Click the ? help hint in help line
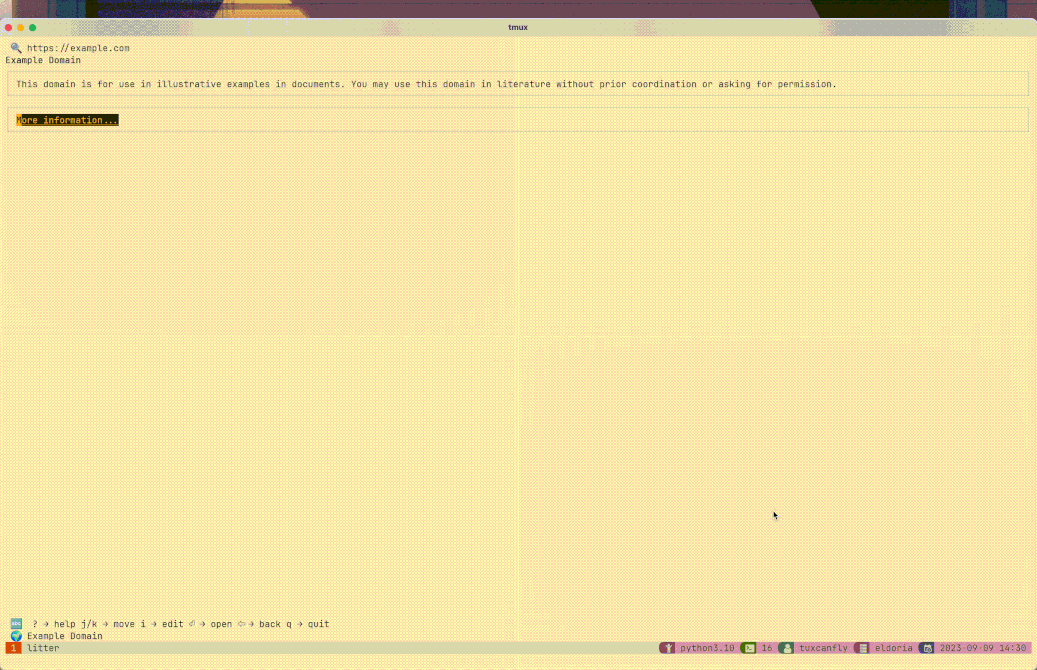The height and width of the screenshot is (670, 1037). click(x=54, y=624)
